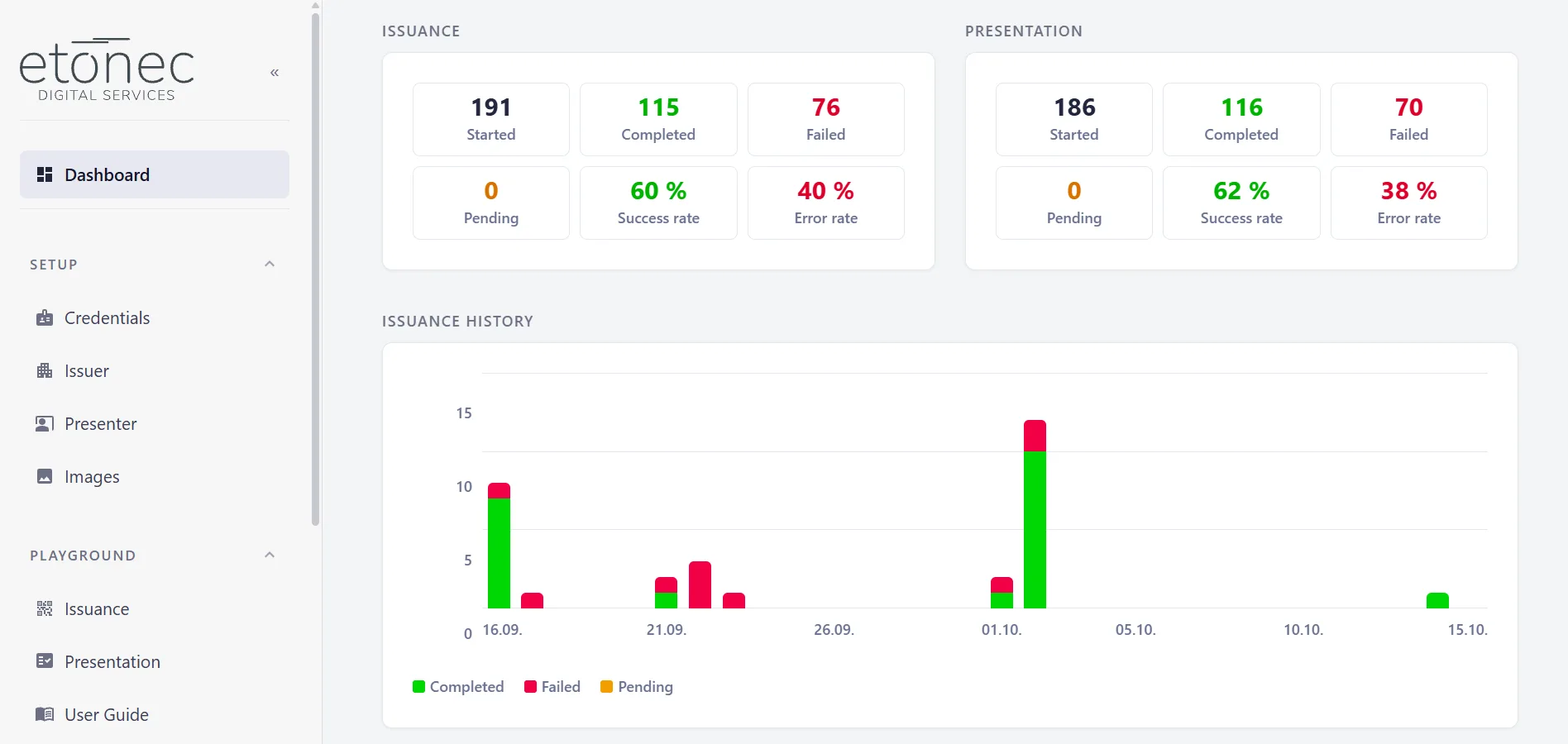Screen dimensions: 1568x744
Task: Collapse the PLAYGROUND section chevron
Action: (270, 556)
